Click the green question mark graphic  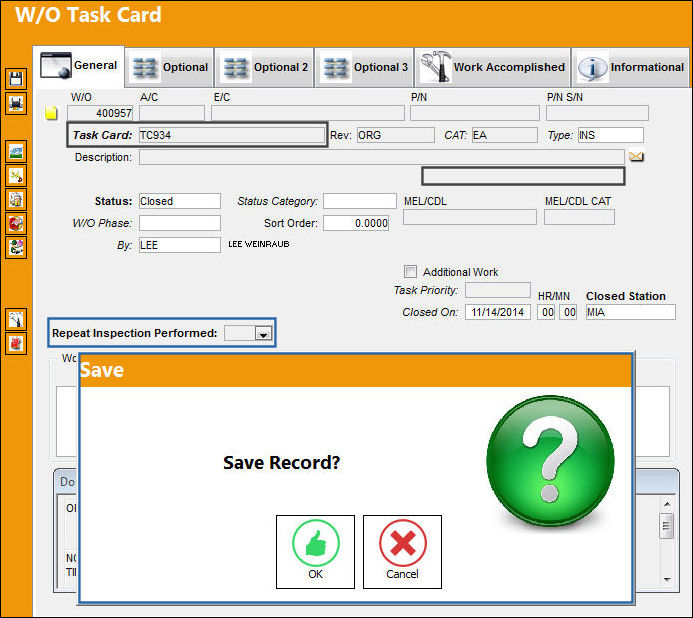pyautogui.click(x=550, y=460)
